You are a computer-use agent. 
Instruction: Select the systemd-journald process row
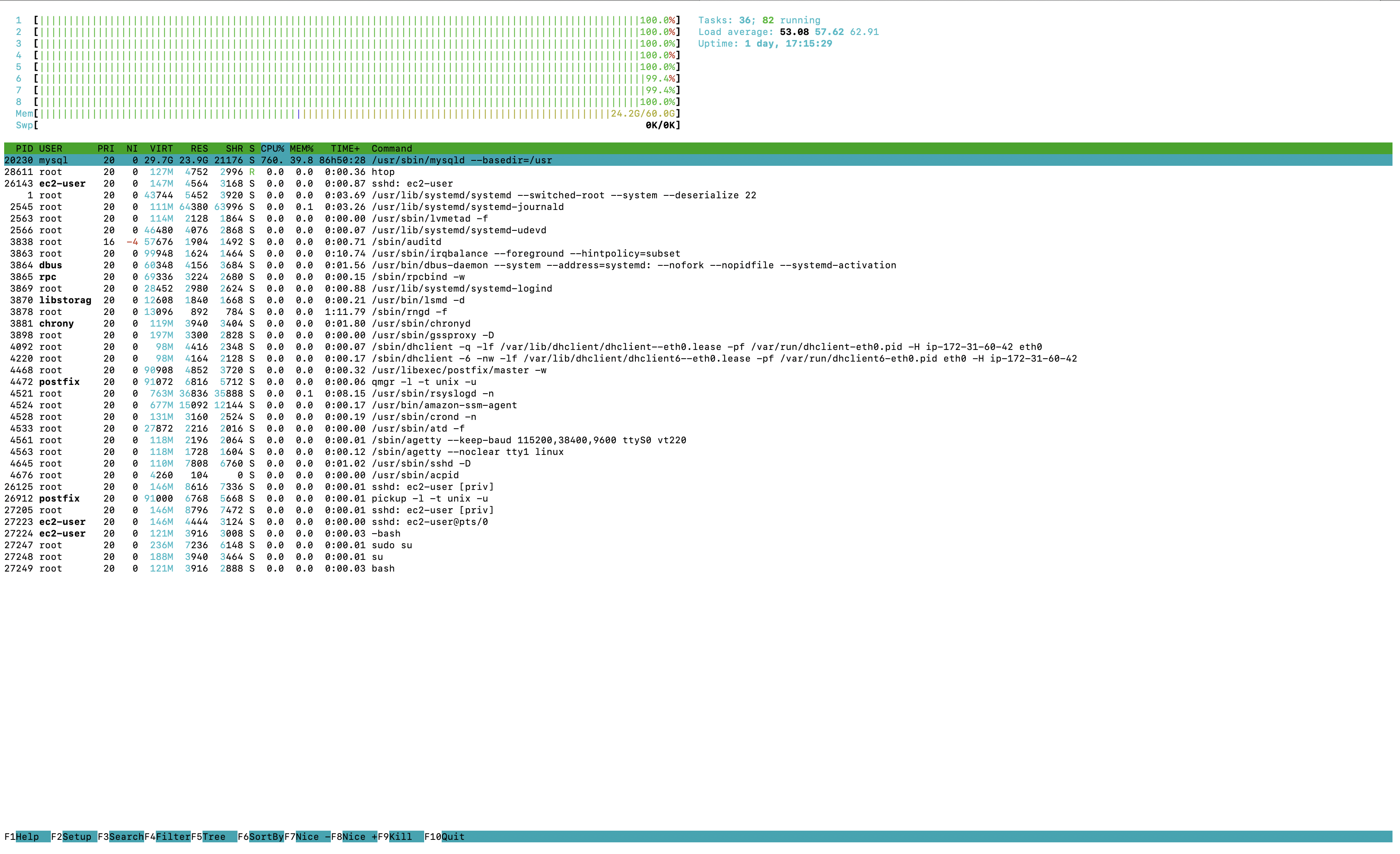pyautogui.click(x=698, y=207)
